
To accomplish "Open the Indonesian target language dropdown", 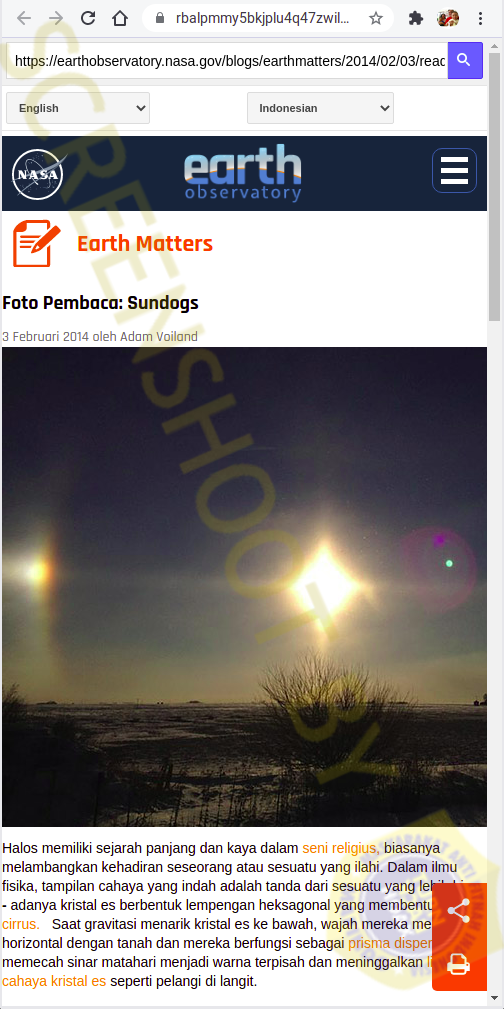I will coord(320,108).
